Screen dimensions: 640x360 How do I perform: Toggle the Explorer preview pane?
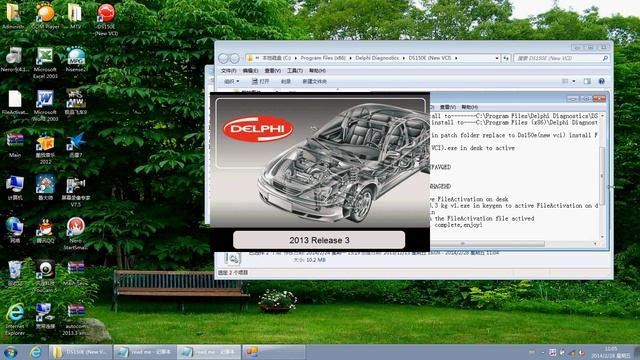(x=587, y=82)
